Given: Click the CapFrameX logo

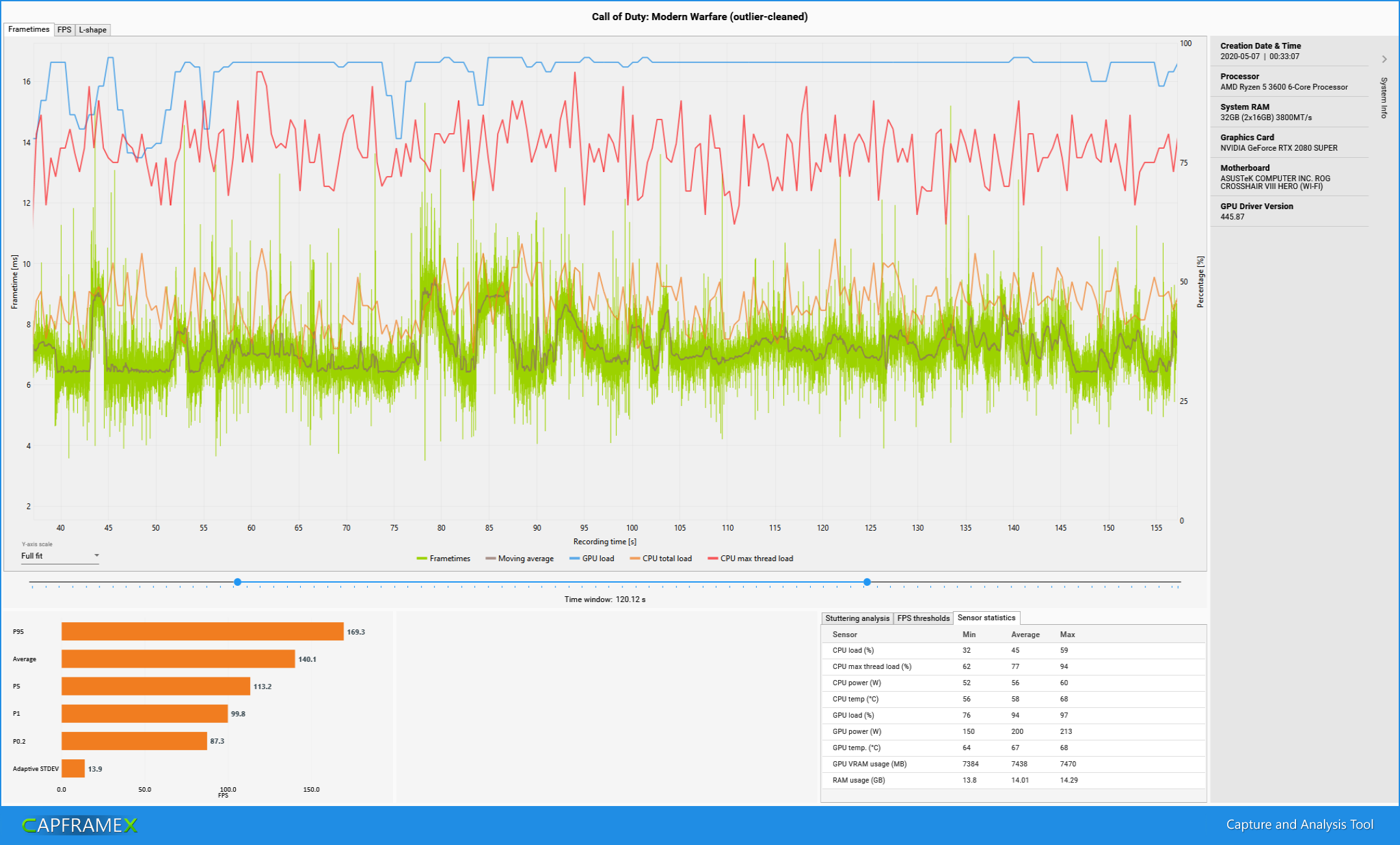Looking at the screenshot, I should [79, 826].
